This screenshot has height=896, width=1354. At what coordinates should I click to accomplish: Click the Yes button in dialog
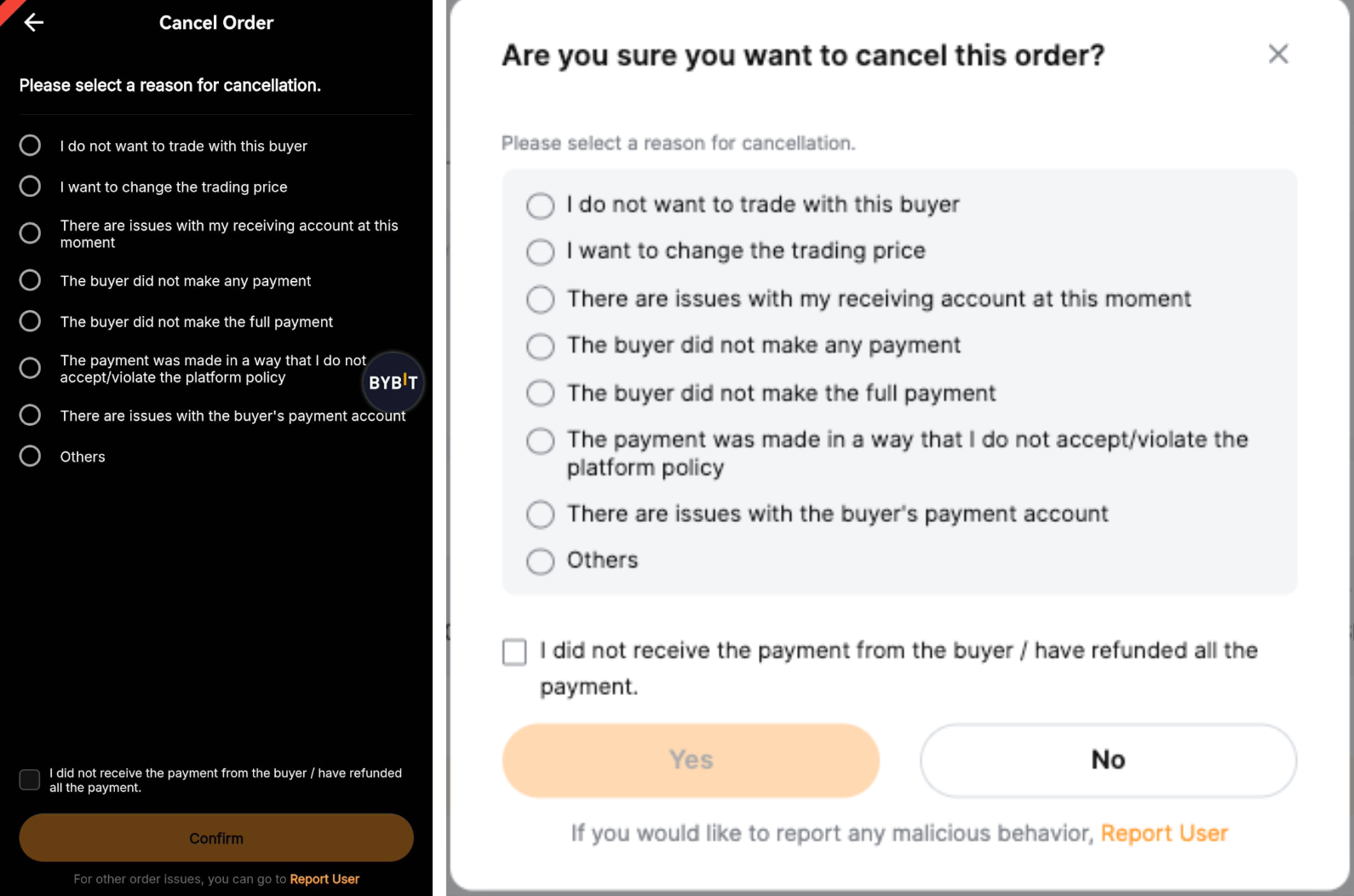click(691, 760)
